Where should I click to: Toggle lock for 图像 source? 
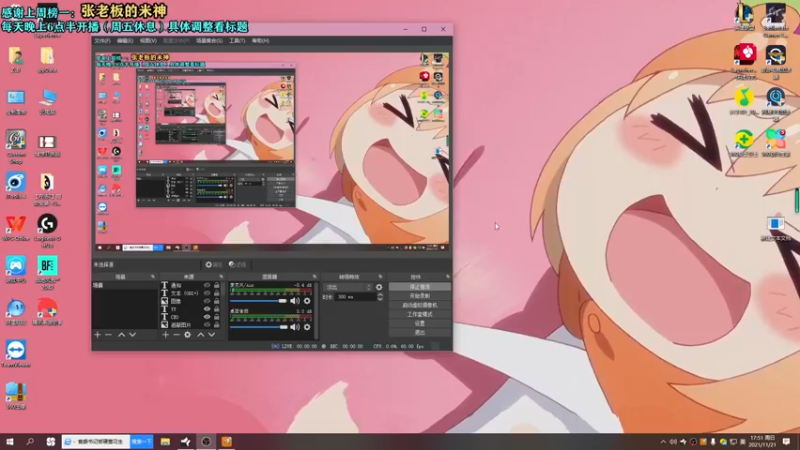tap(217, 301)
